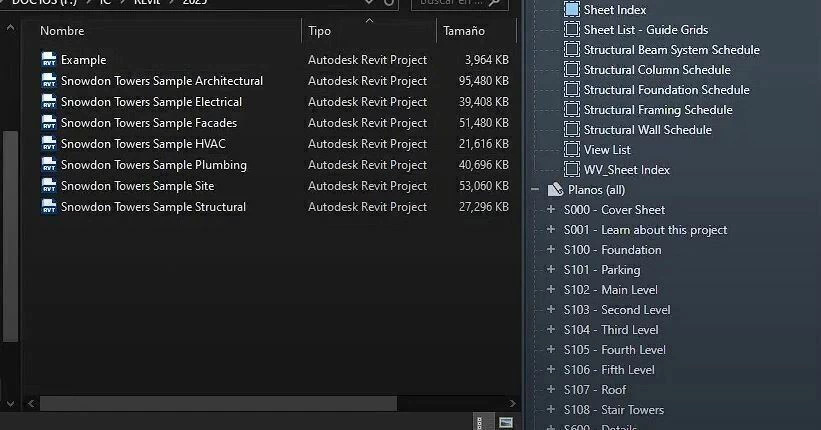Click the sheets icon beside Planos (all)
The image size is (821, 430).
[x=555, y=190]
